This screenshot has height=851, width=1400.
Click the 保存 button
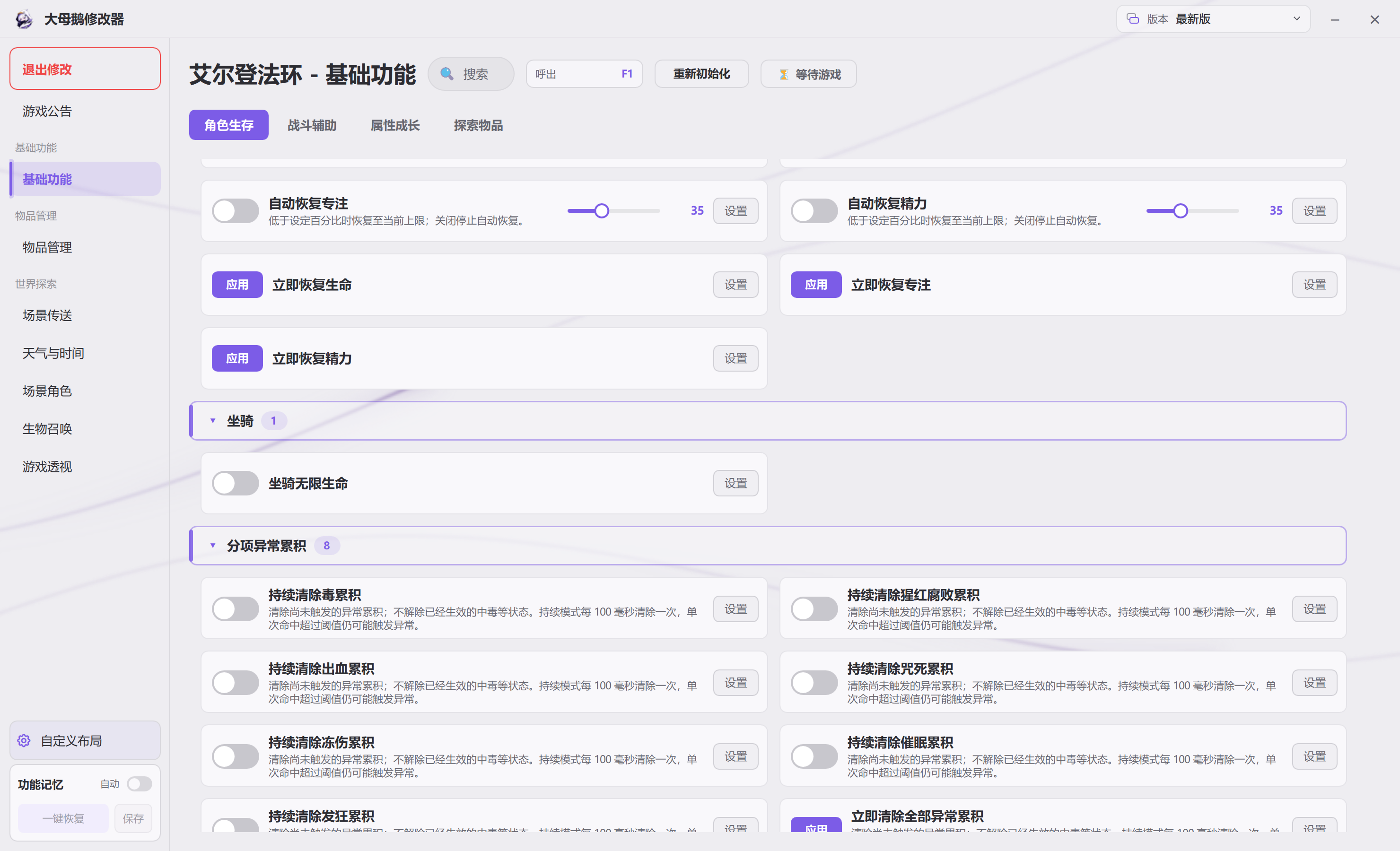(x=133, y=819)
